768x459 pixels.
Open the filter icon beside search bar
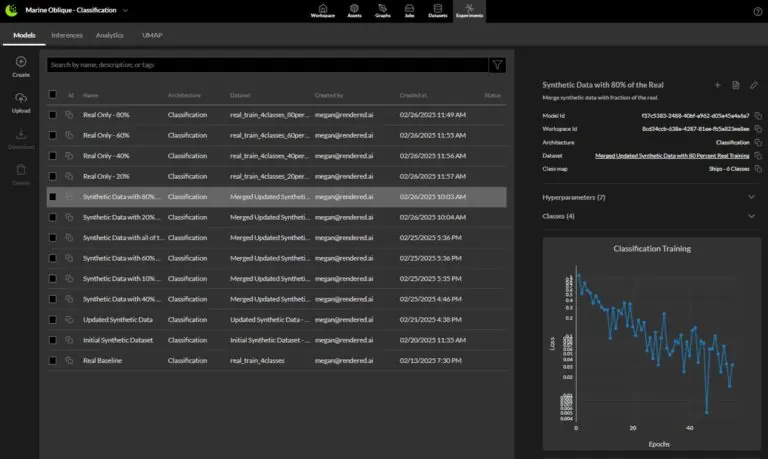point(497,64)
